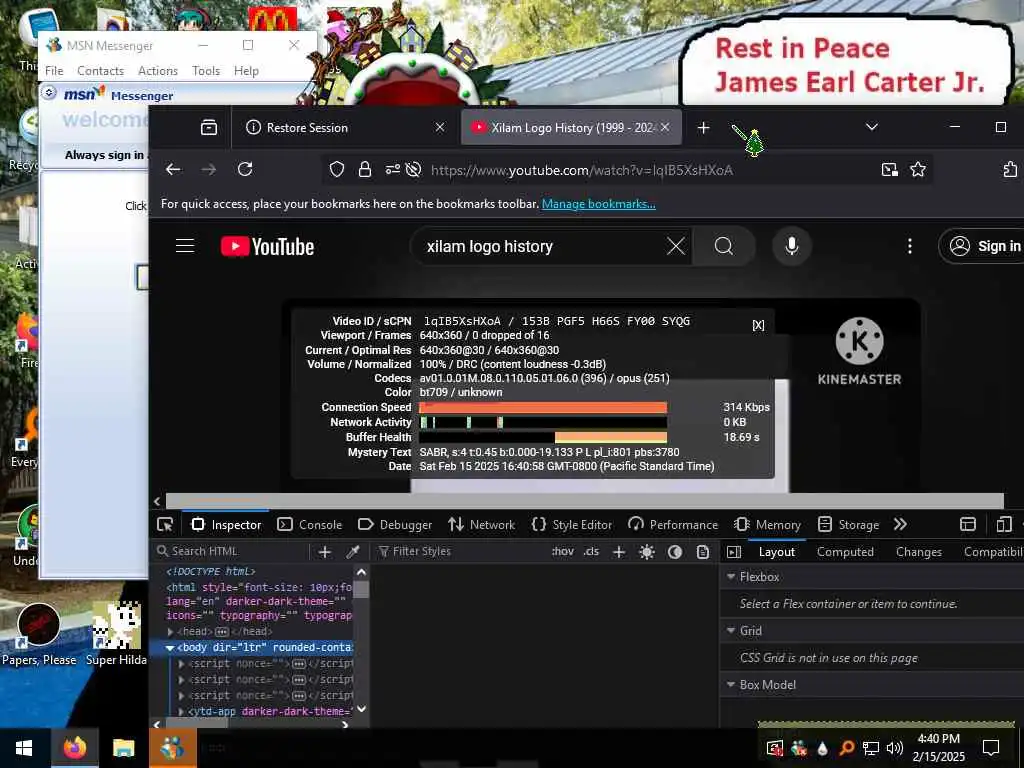Show more DevTools tools via double chevron
This screenshot has height=768, width=1024.
901,524
